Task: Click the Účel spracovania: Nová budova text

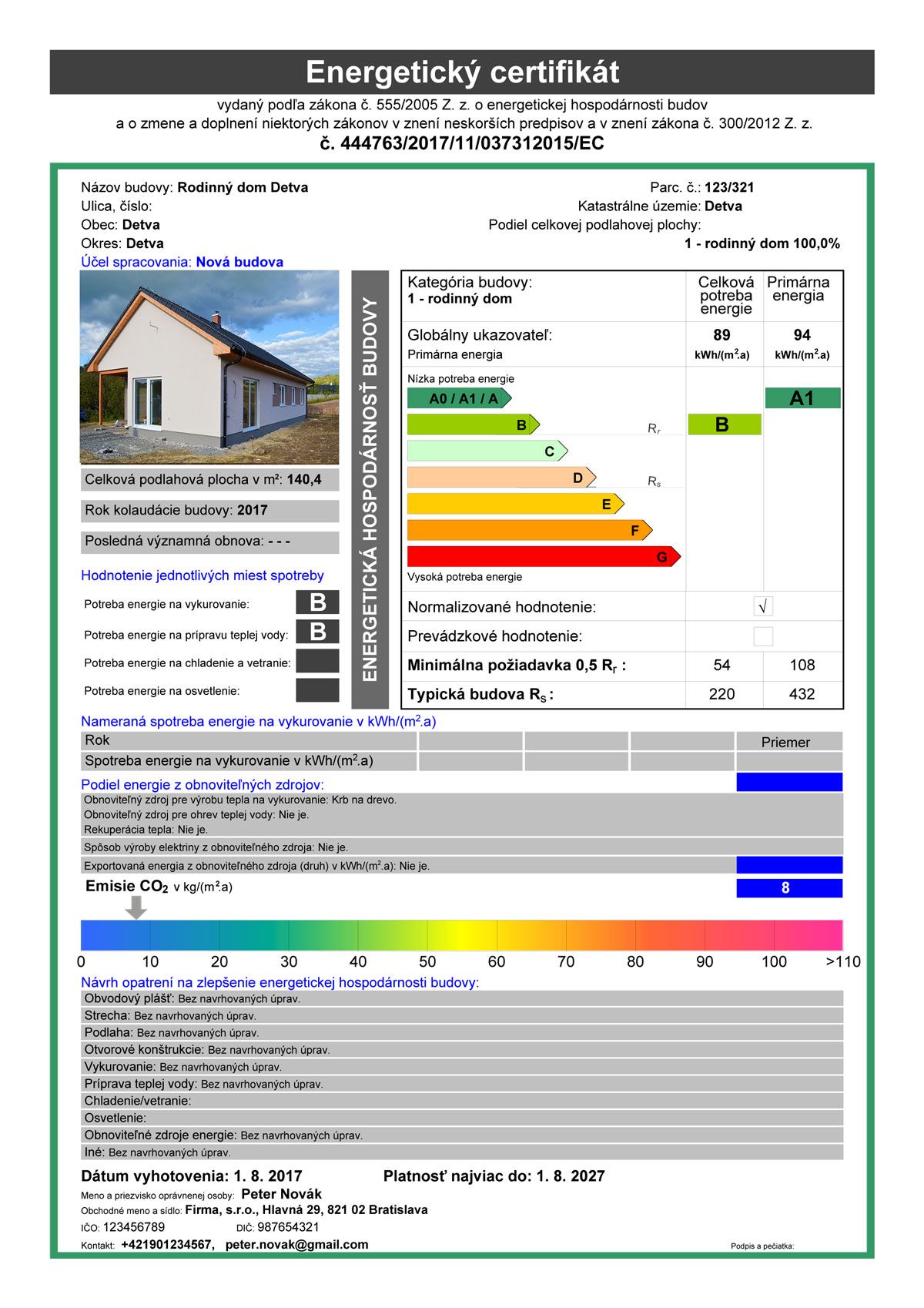Action: coord(182,262)
